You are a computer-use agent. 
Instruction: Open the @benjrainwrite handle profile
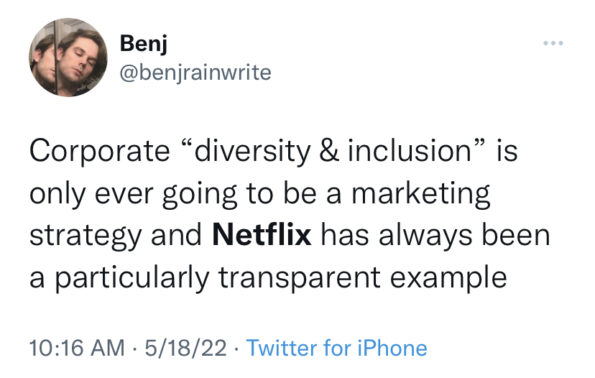tap(195, 73)
